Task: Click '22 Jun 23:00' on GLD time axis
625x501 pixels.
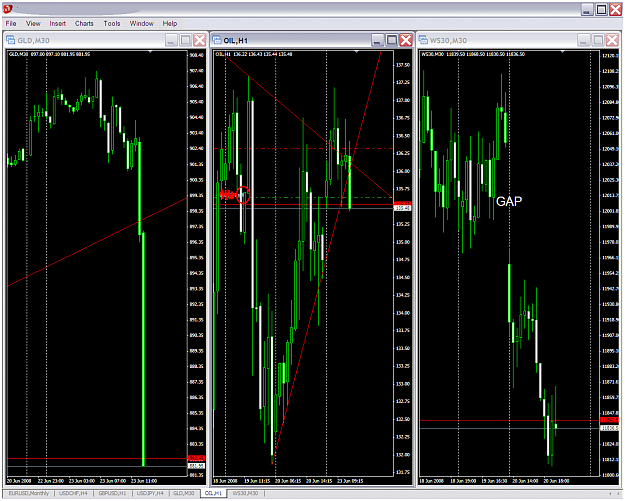Action: pos(51,481)
